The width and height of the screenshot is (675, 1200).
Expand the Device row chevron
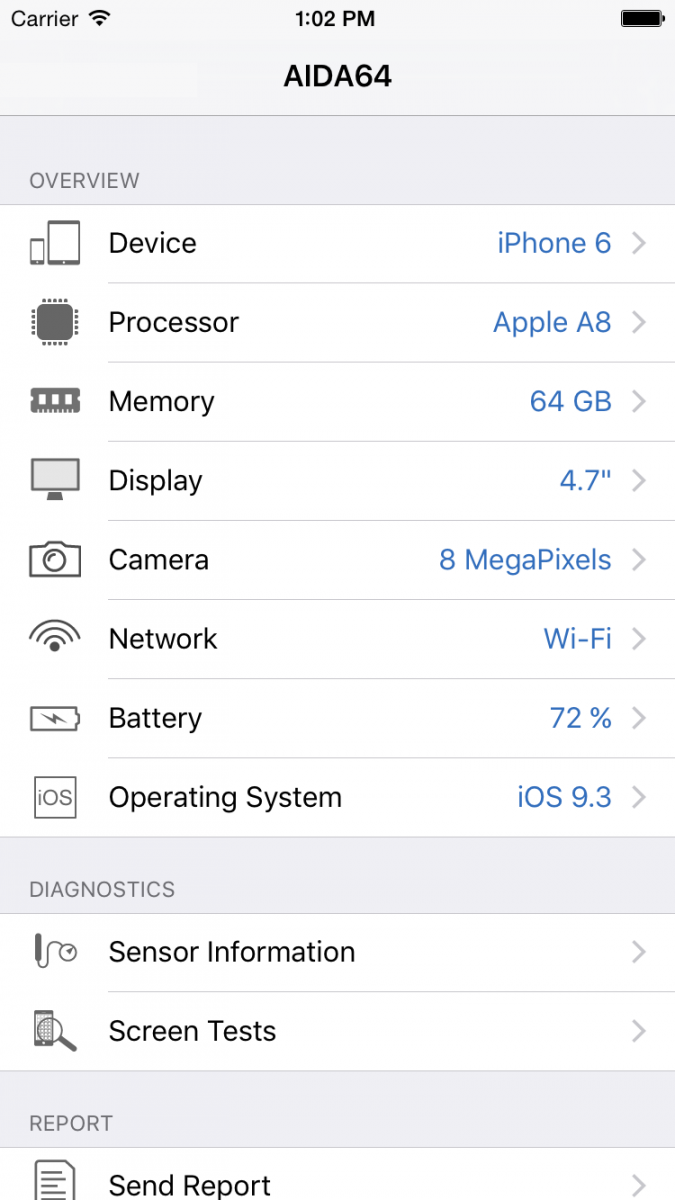coord(639,243)
